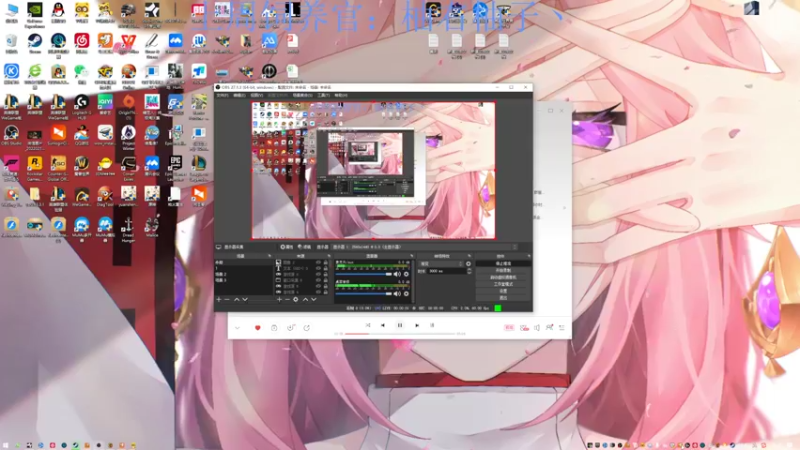Mute the Mic/Aux channel speaker icon
This screenshot has width=800, height=450.
coord(397,274)
